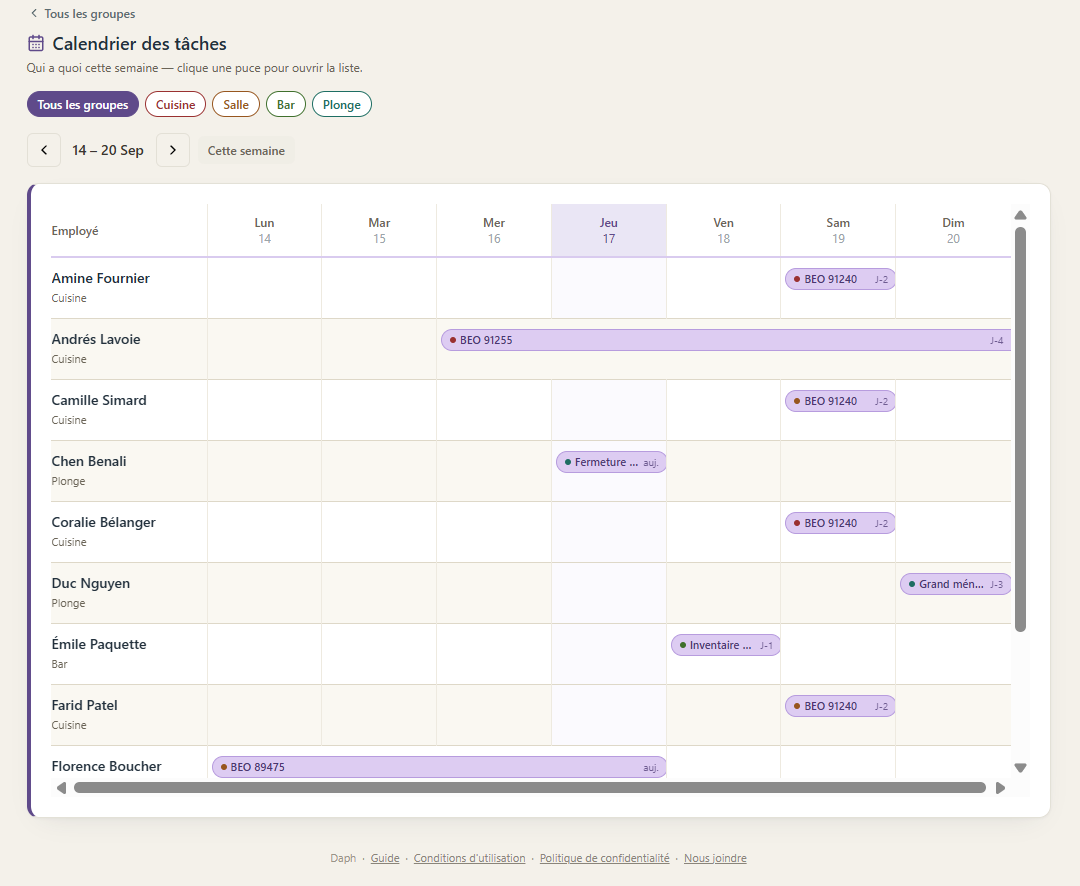
Task: Click the Mer 16 column header
Action: 494,230
